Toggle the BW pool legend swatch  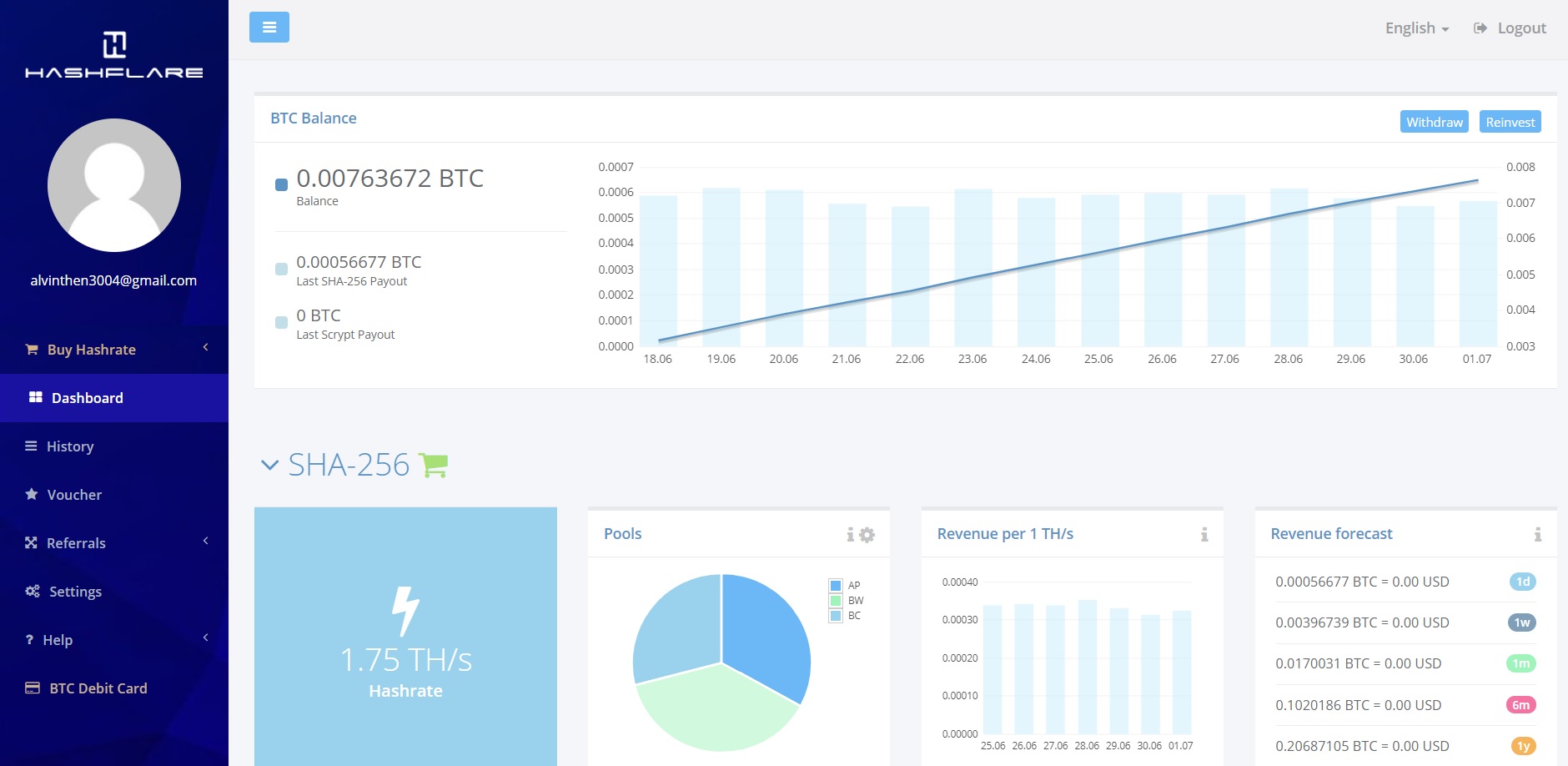click(x=836, y=601)
